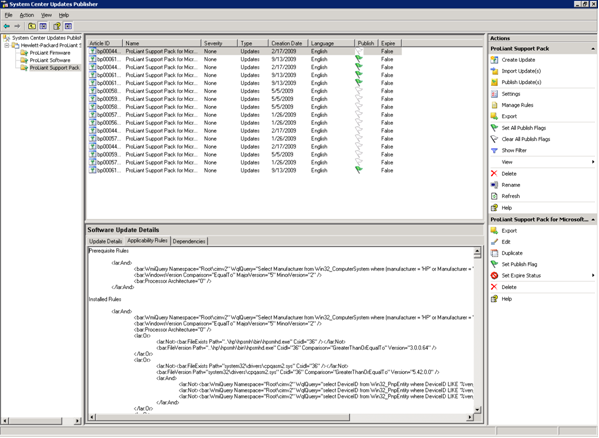The width and height of the screenshot is (599, 438).
Task: Sort by the Article ID column header
Action: click(x=105, y=43)
